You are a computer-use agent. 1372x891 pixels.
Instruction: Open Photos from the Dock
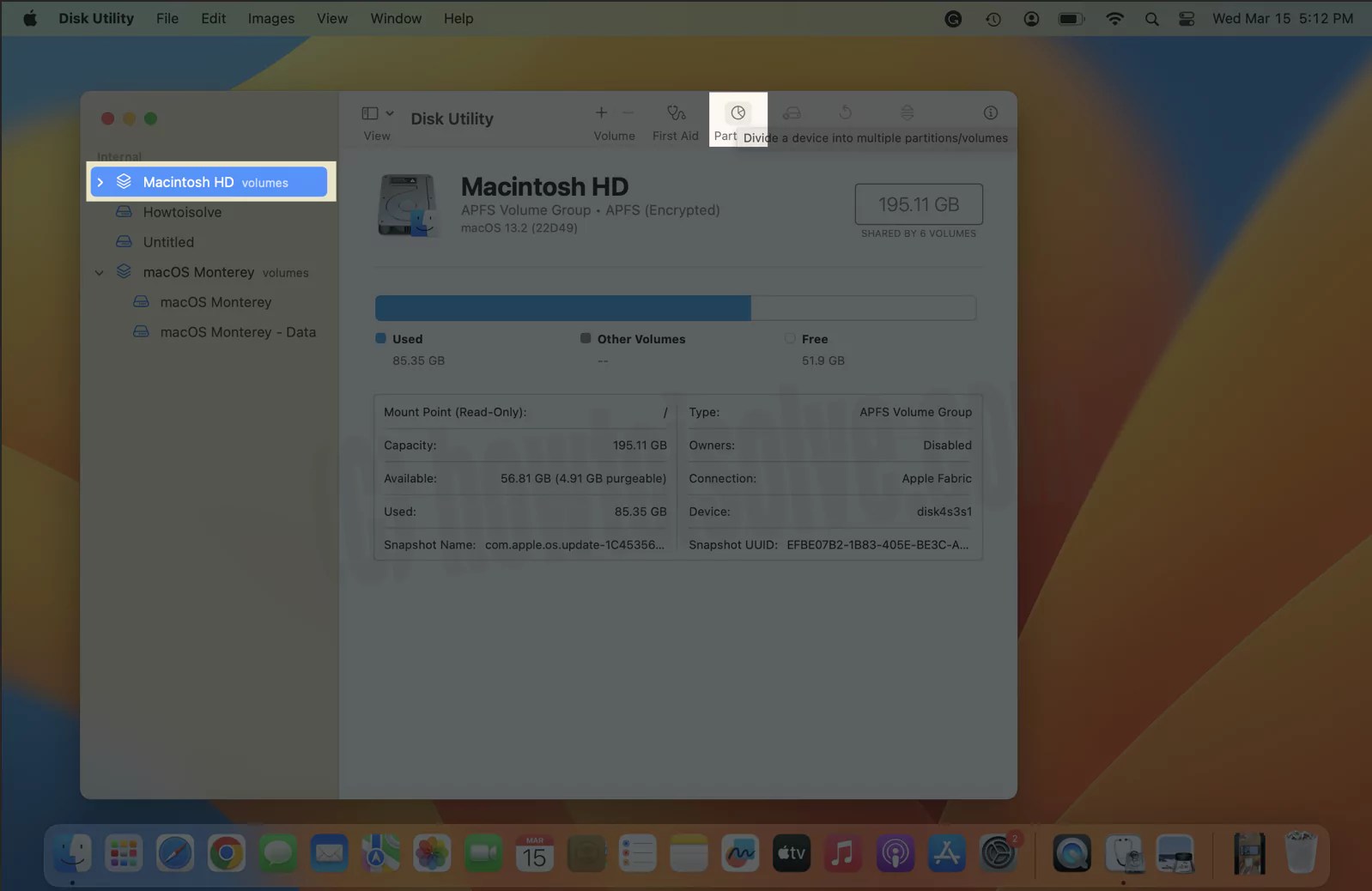tap(432, 853)
